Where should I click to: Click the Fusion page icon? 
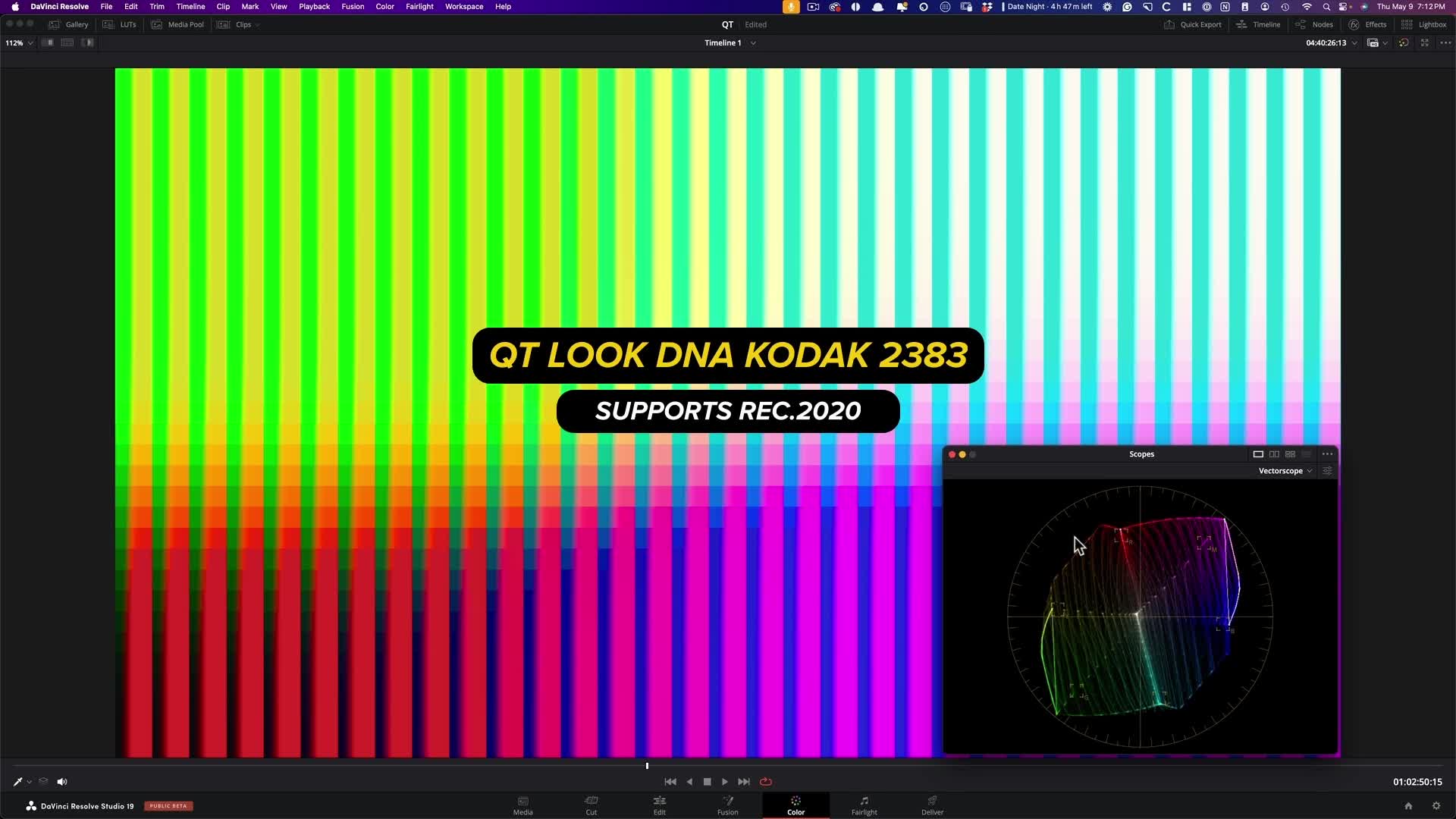(727, 805)
